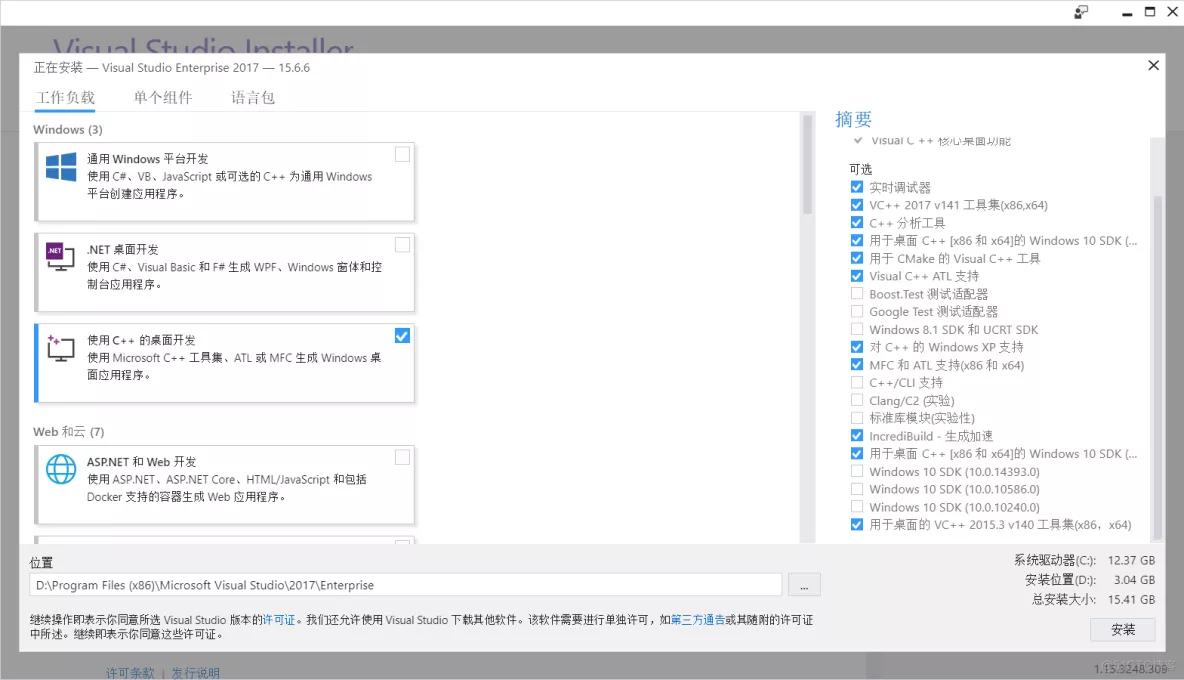This screenshot has height=680, width=1184.
Task: Browse install location with the ... button
Action: pos(804,585)
